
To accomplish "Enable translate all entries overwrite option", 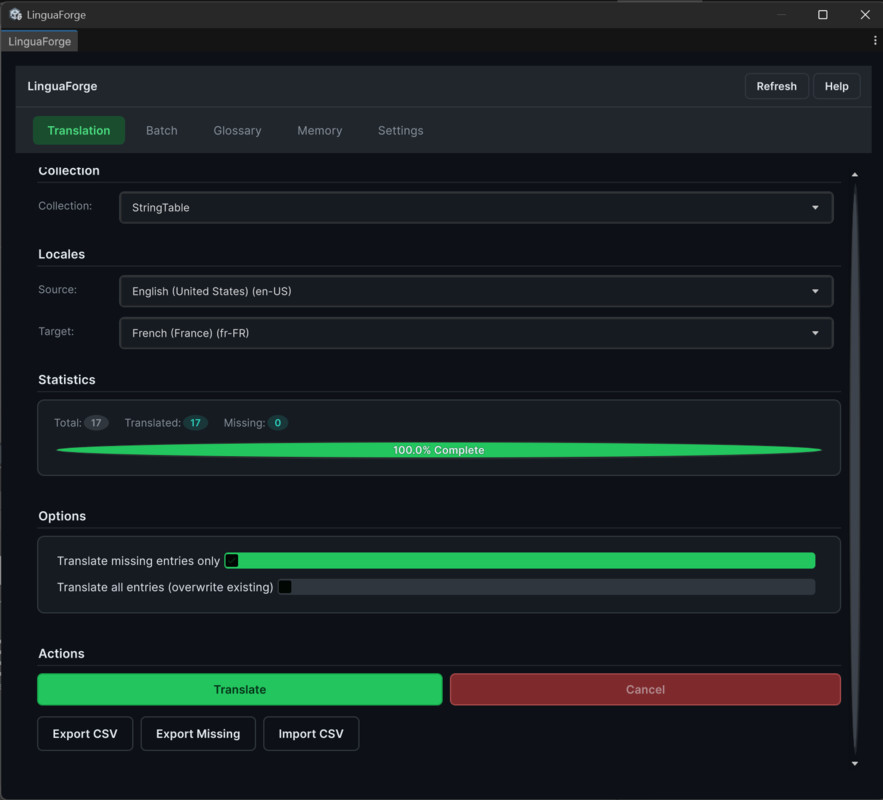I will (285, 586).
